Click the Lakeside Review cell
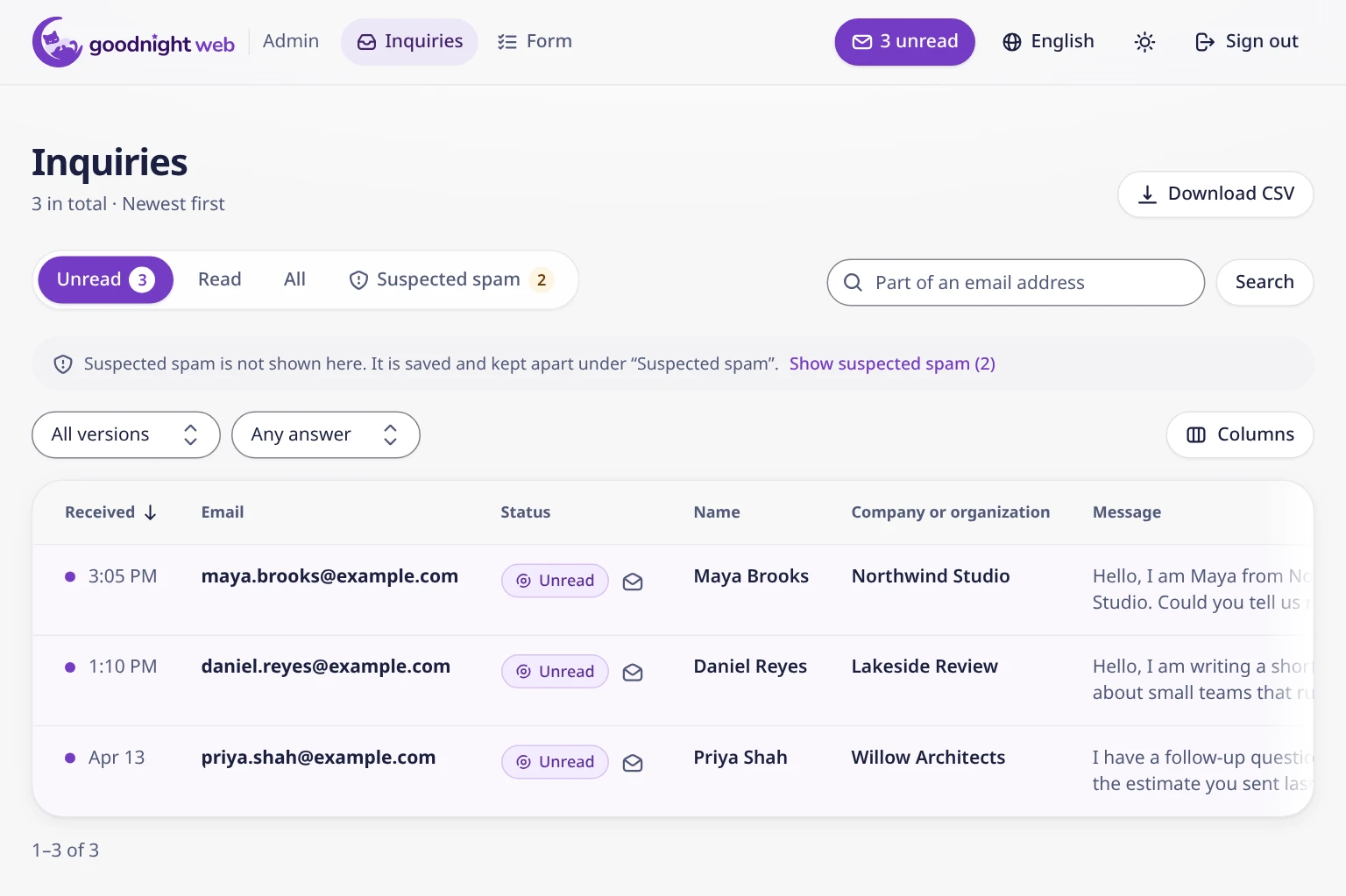The image size is (1346, 896). tap(924, 667)
